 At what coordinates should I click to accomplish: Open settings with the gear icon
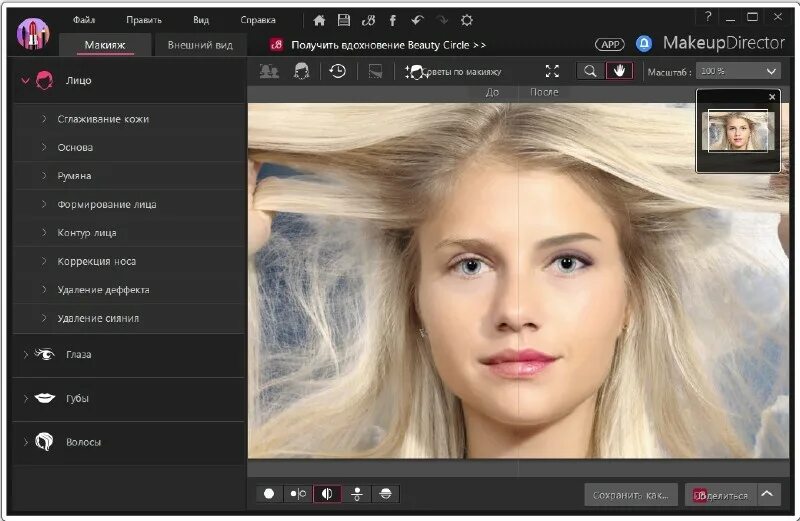coord(466,20)
